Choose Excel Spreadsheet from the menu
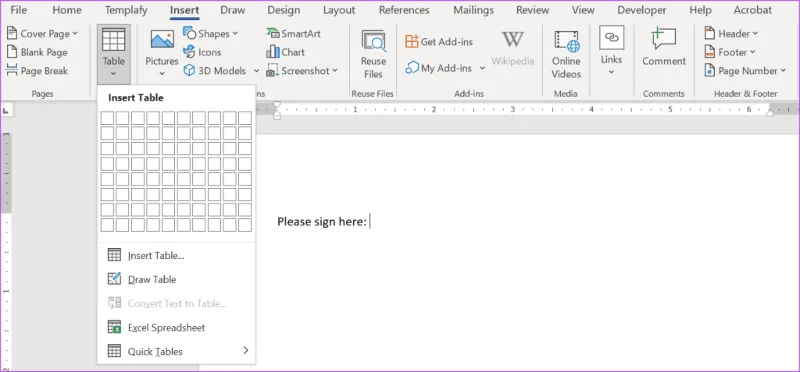The image size is (800, 372). (x=177, y=328)
